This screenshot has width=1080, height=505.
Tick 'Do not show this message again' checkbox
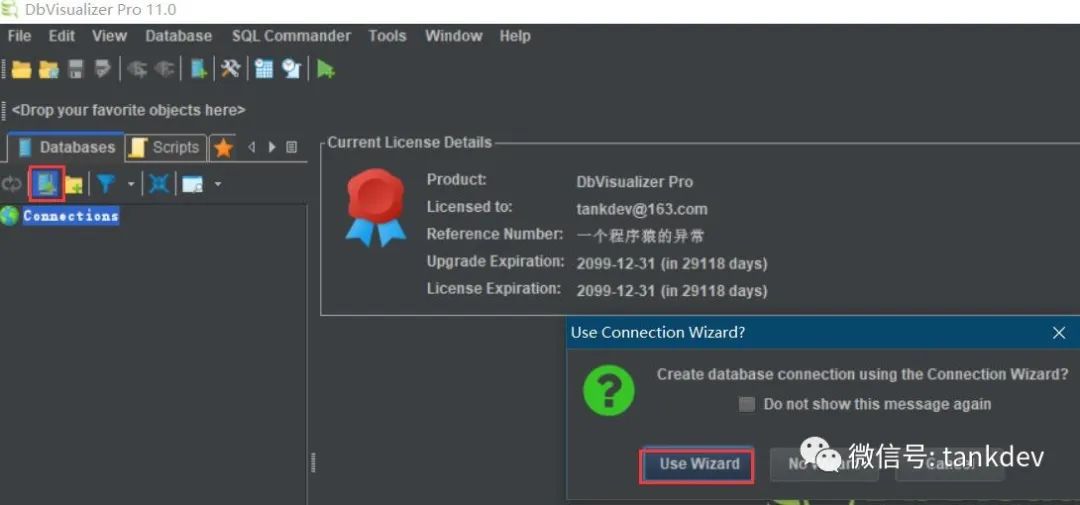747,404
